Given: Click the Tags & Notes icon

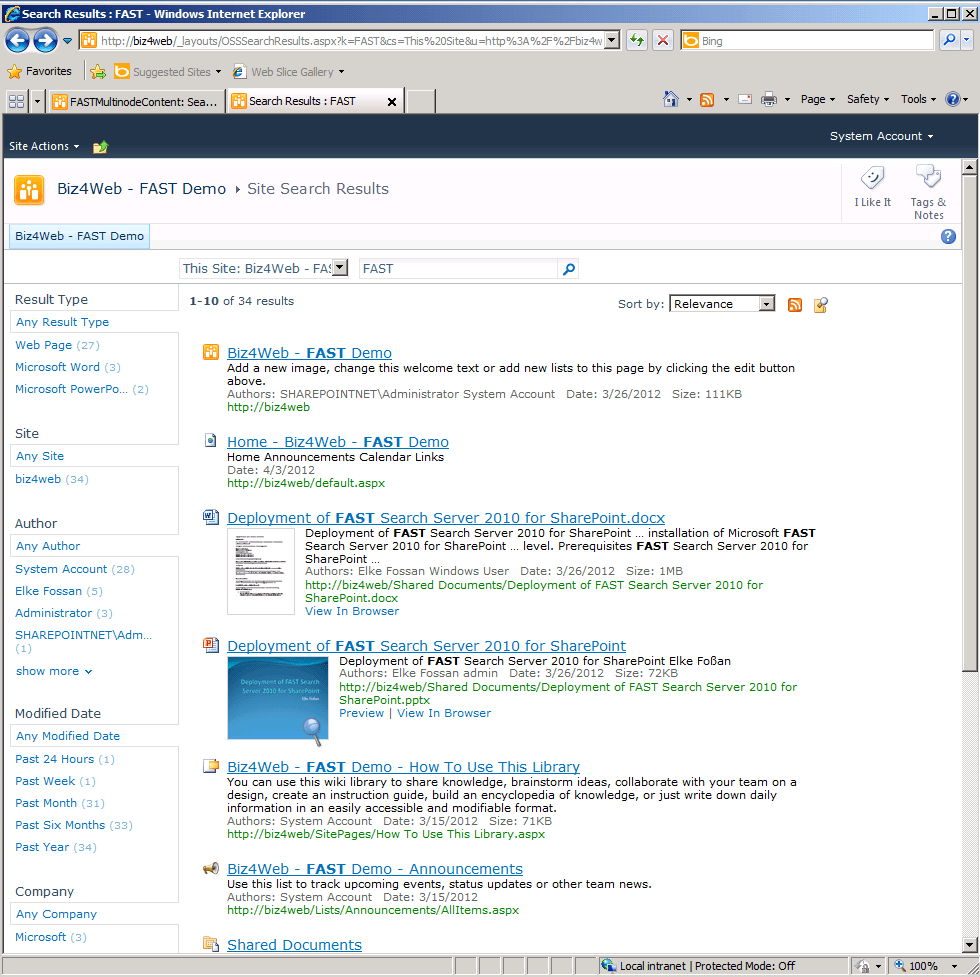Looking at the screenshot, I should click(x=928, y=192).
